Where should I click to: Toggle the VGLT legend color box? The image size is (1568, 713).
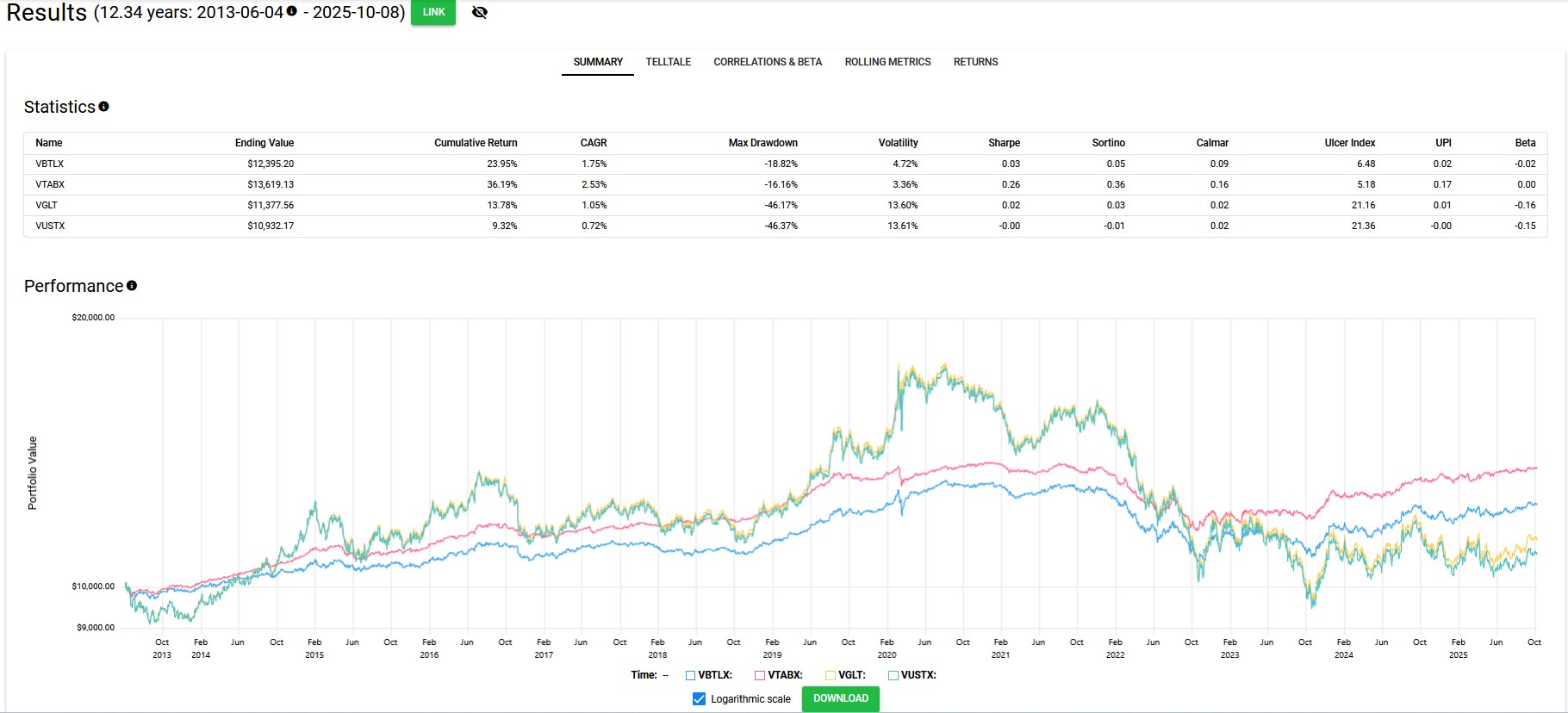coord(831,675)
